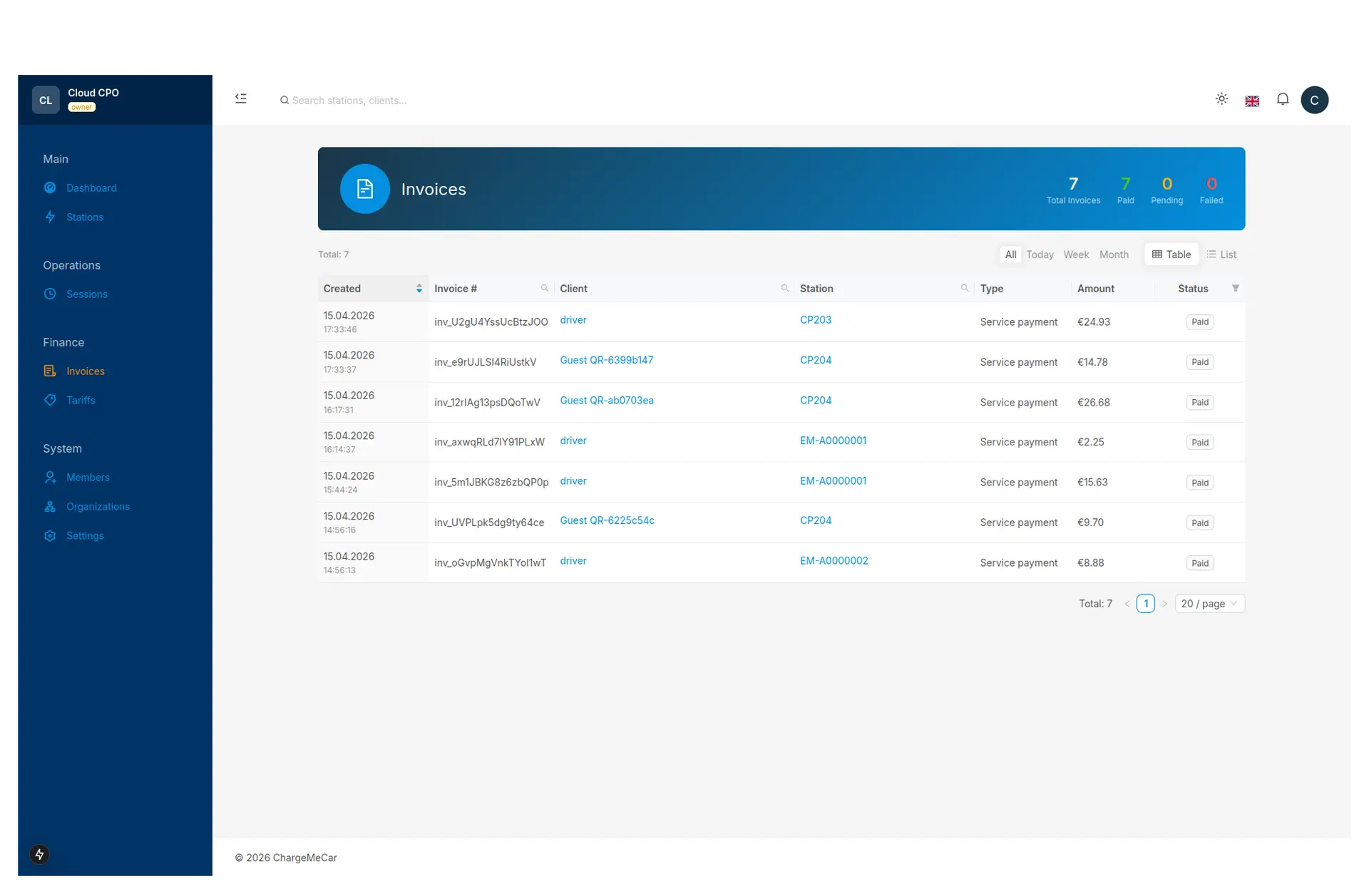Image resolution: width=1369 pixels, height=896 pixels.
Task: Open the language selector UK flag
Action: click(x=1252, y=101)
